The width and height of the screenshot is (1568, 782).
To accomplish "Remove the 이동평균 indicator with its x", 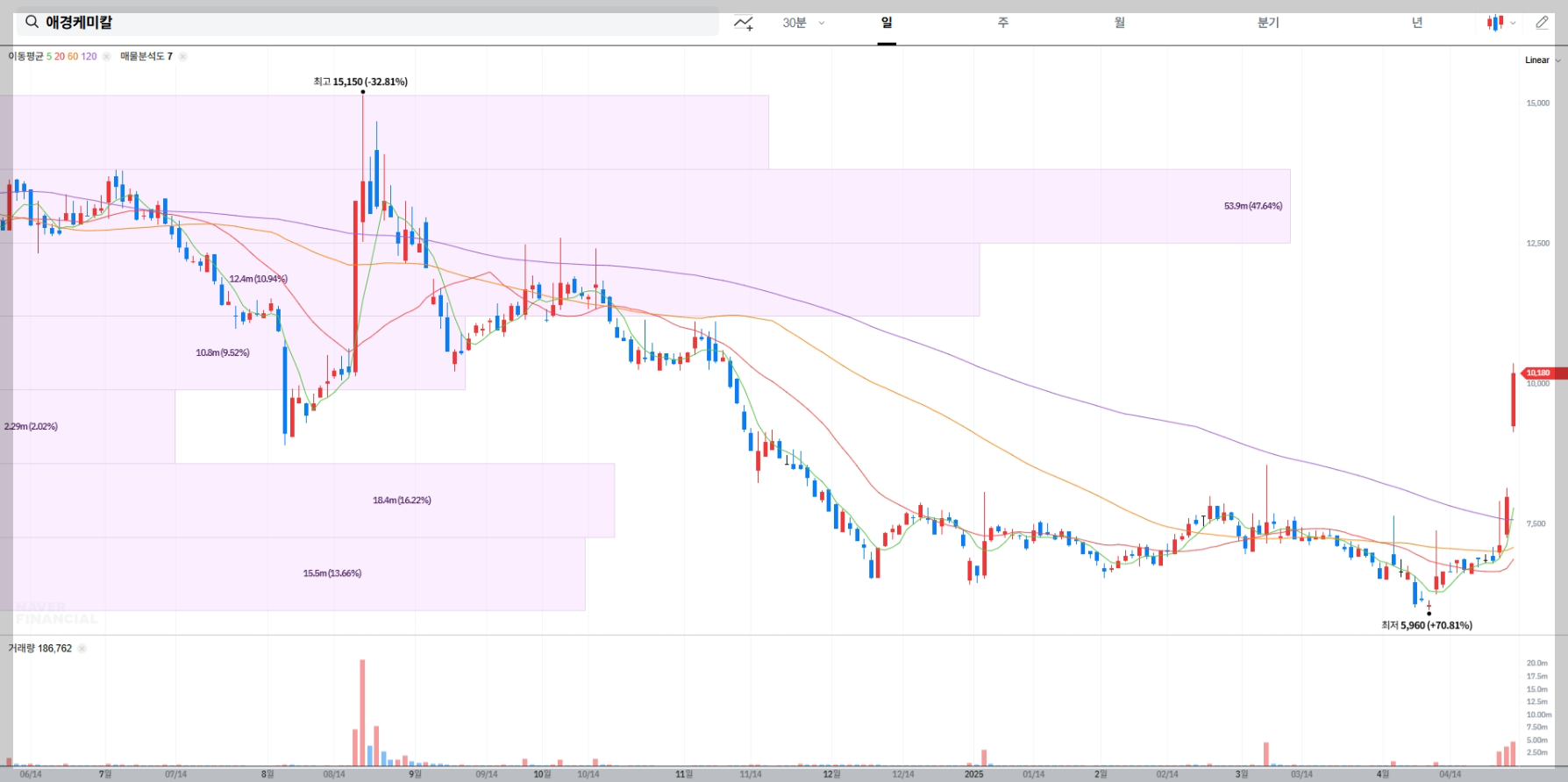I will pyautogui.click(x=106, y=56).
